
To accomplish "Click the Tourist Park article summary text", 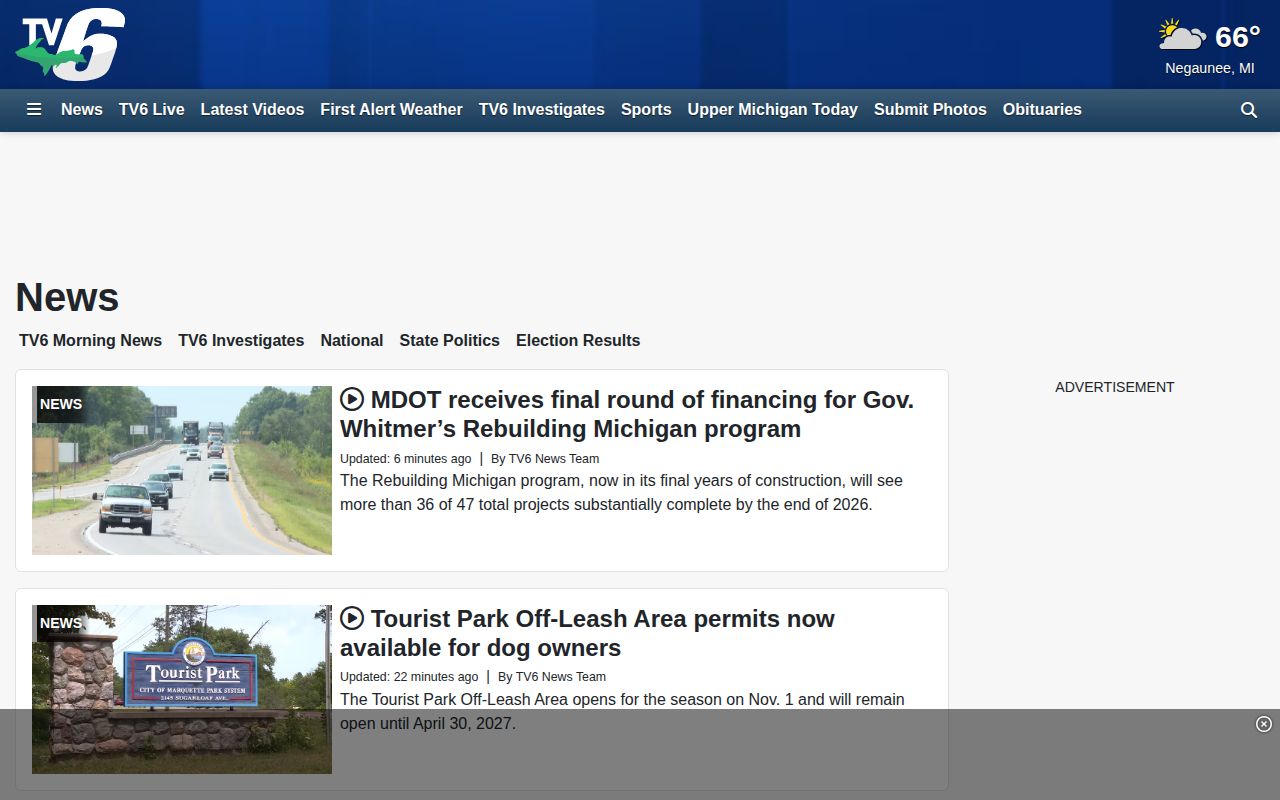I will pyautogui.click(x=622, y=711).
